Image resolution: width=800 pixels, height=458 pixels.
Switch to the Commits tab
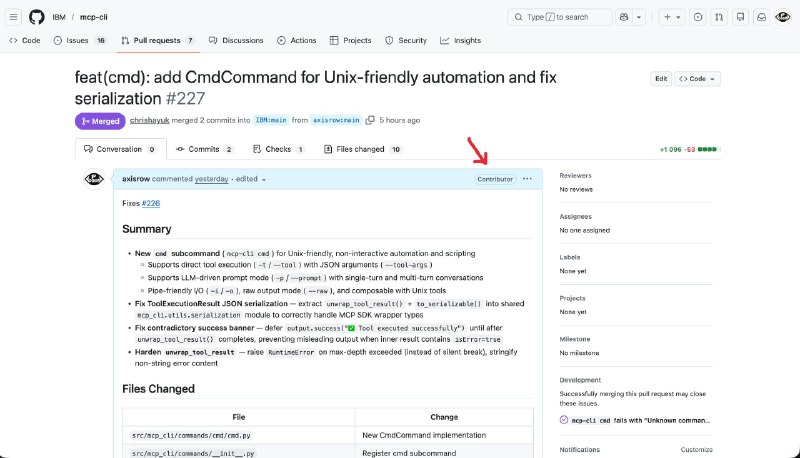click(x=205, y=149)
